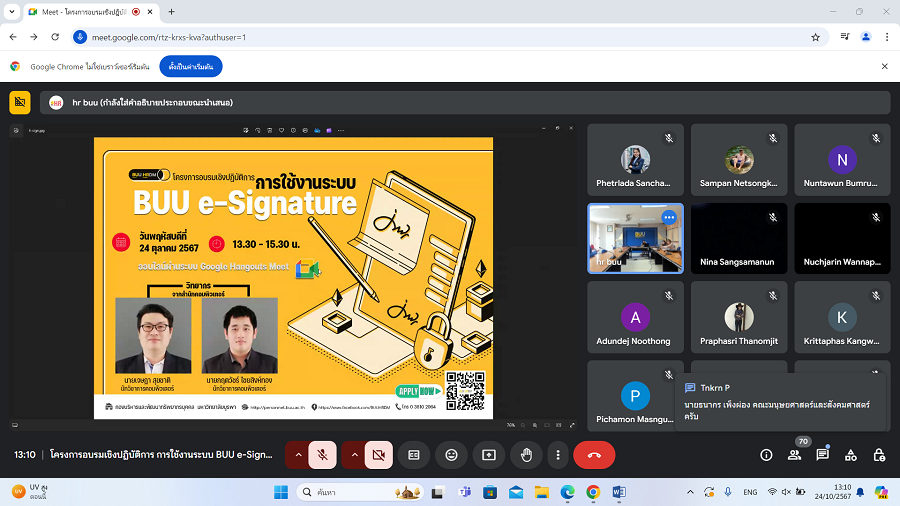Turn on the camera in Meet

378,455
